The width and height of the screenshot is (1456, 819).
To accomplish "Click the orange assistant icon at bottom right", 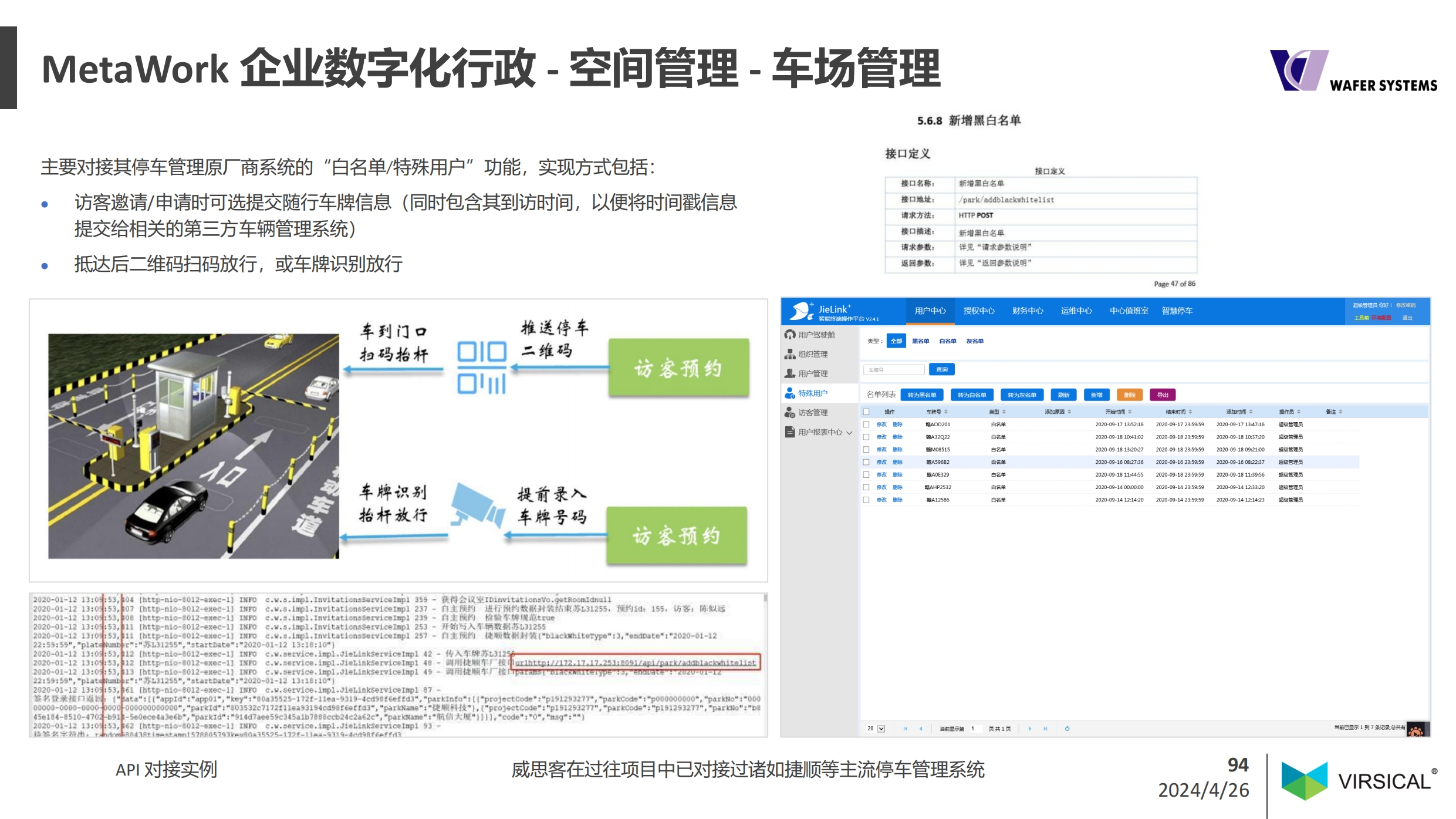I will [1416, 730].
